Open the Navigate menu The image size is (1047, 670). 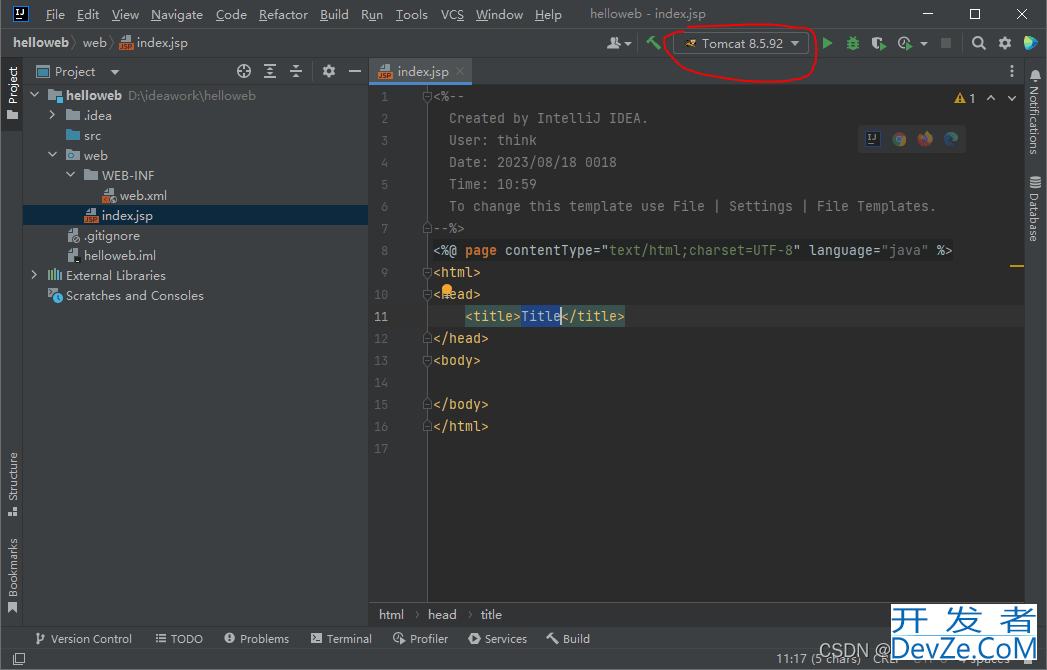[177, 14]
